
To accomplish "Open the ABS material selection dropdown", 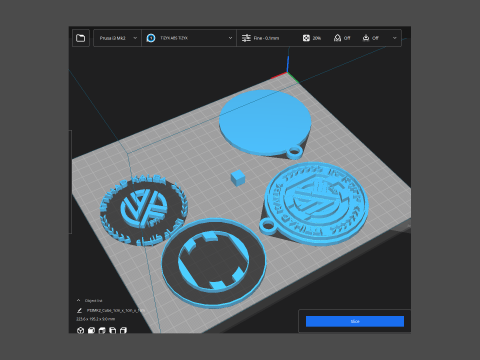I will [189, 38].
